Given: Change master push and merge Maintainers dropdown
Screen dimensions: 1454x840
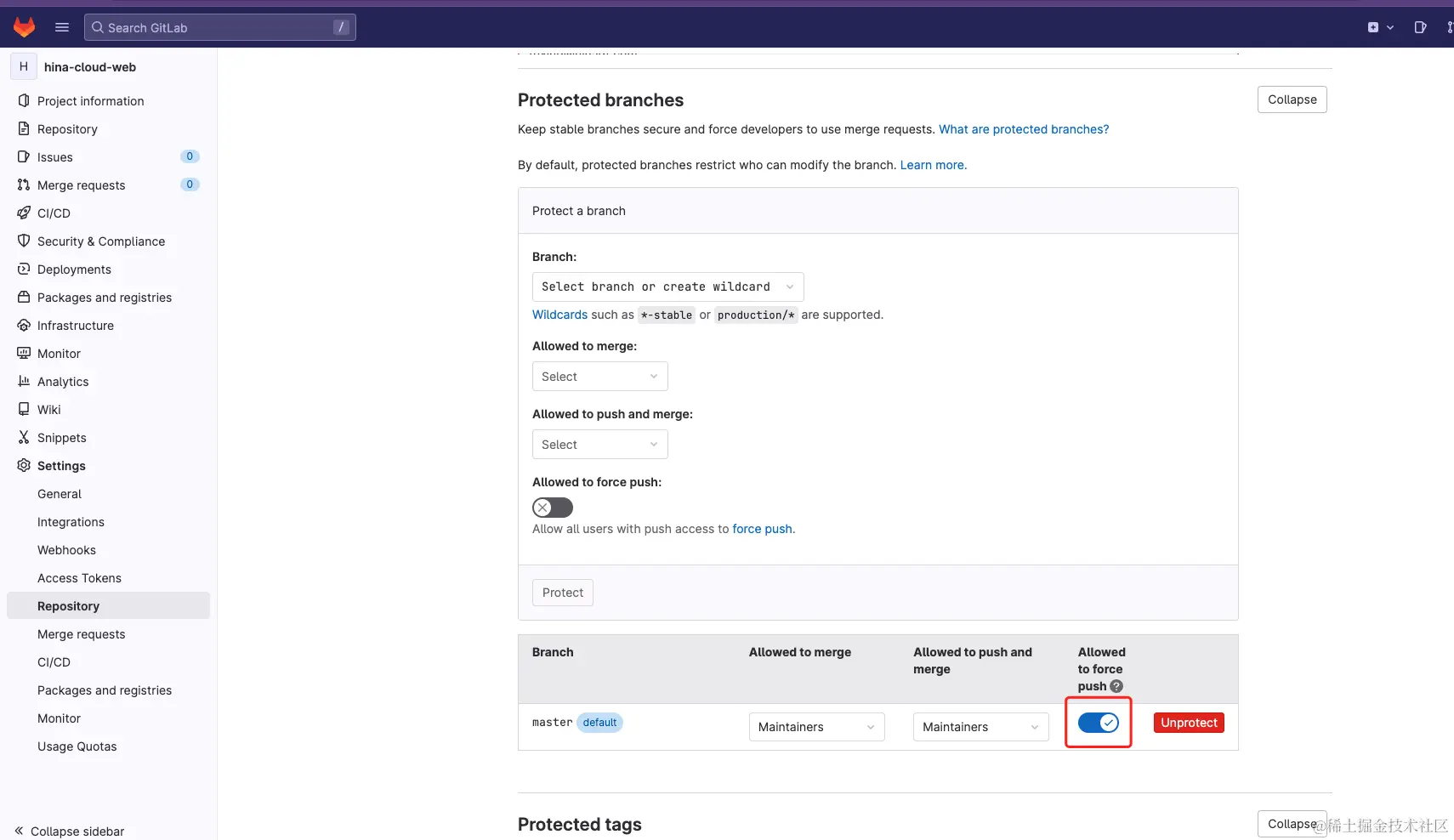Looking at the screenshot, I should [980, 727].
